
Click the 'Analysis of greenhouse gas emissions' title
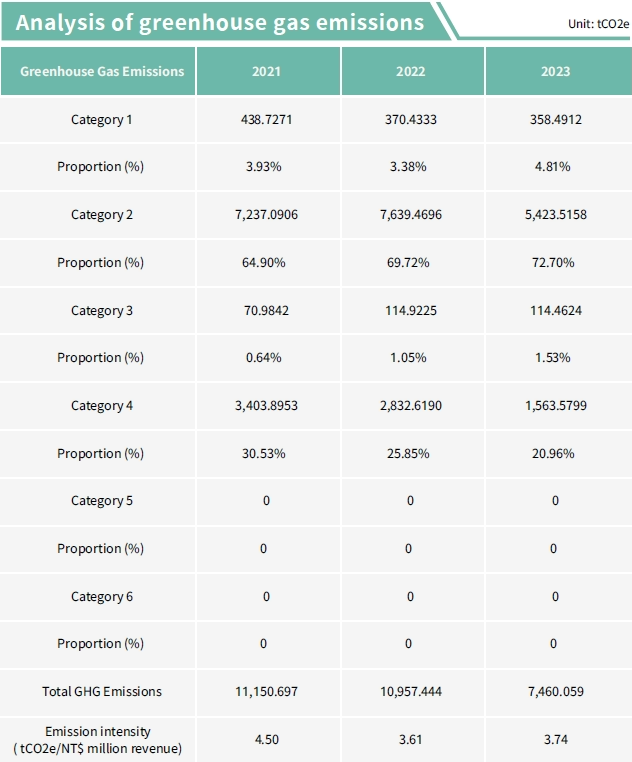(x=220, y=22)
